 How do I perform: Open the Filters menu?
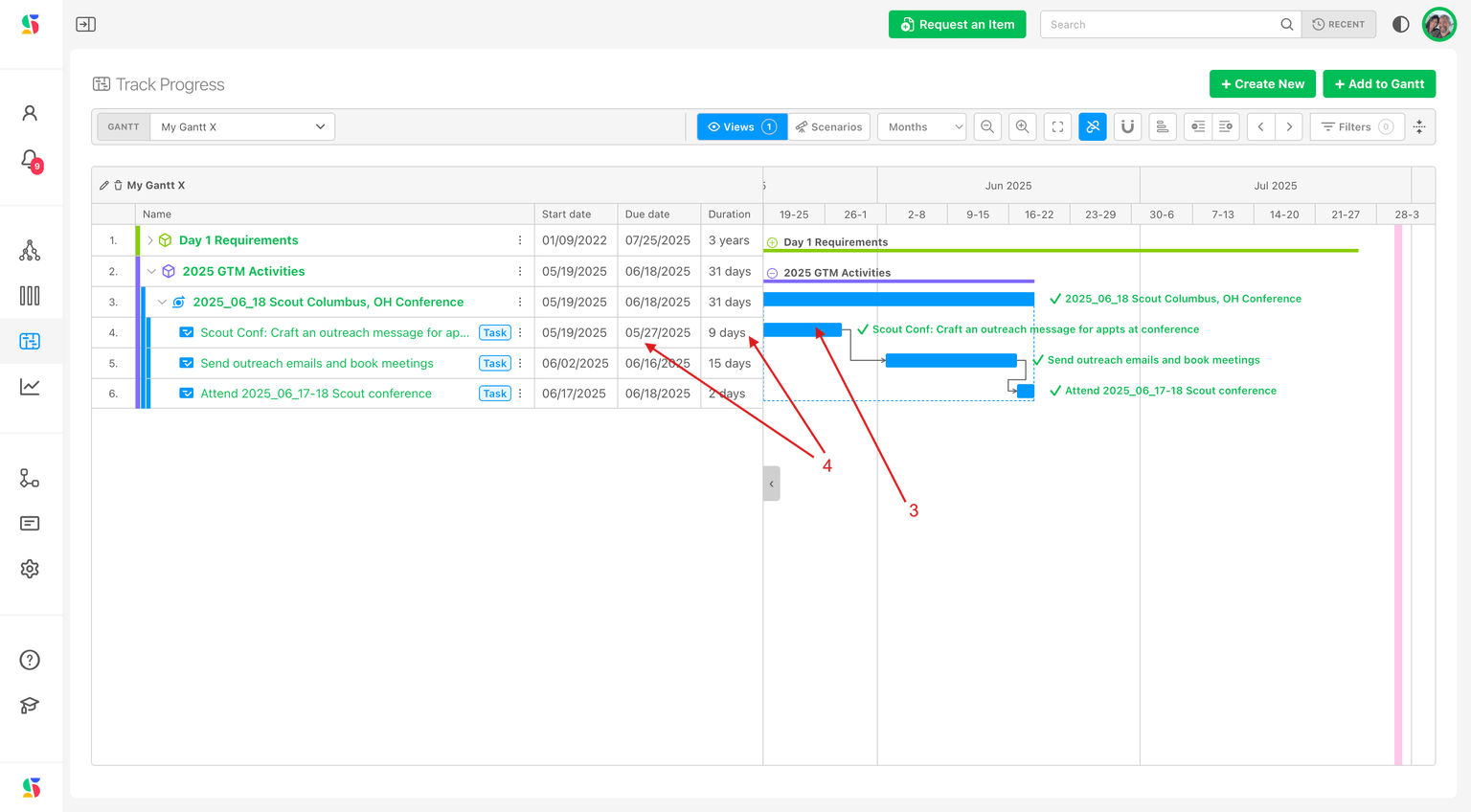[1356, 126]
